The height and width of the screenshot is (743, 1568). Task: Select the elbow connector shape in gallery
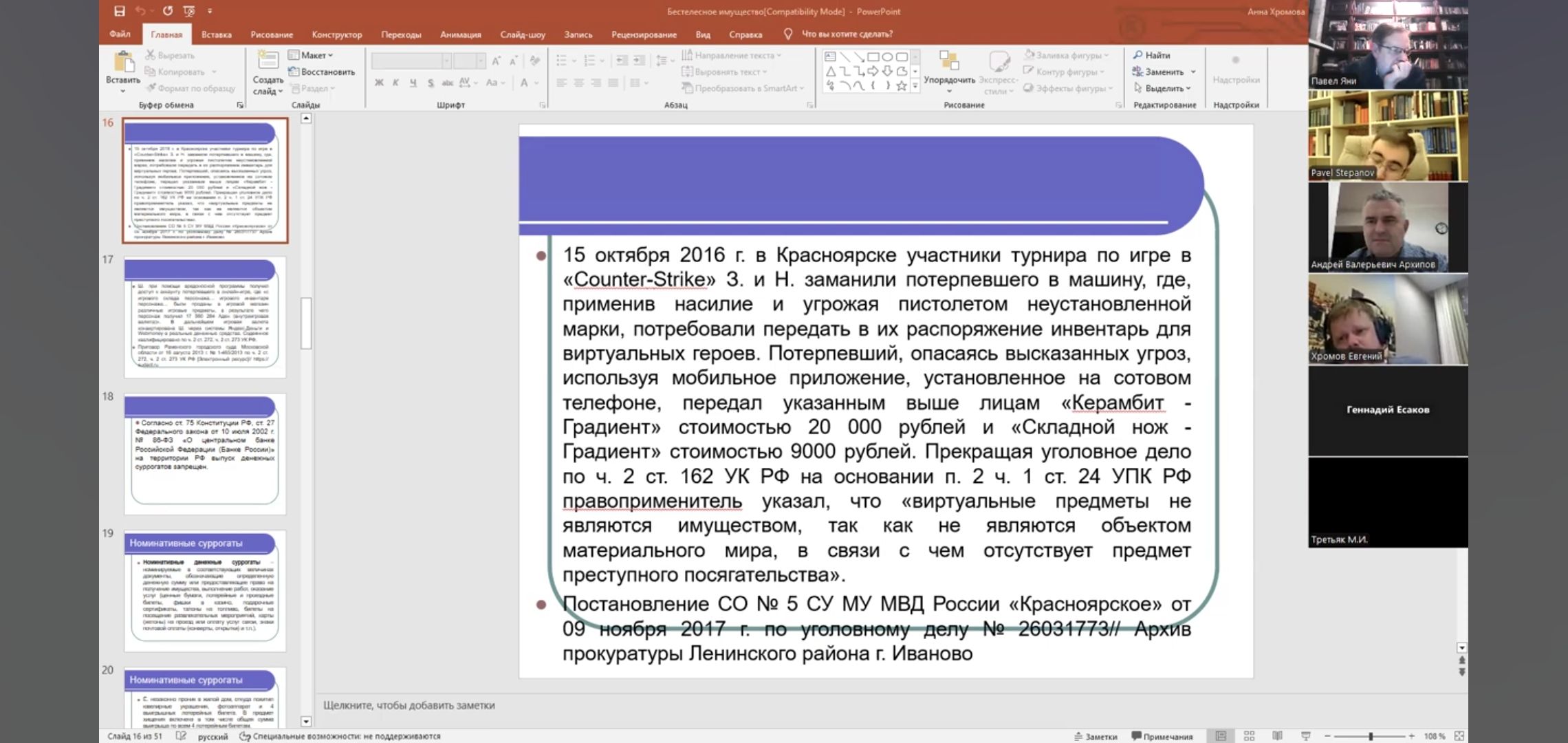845,71
